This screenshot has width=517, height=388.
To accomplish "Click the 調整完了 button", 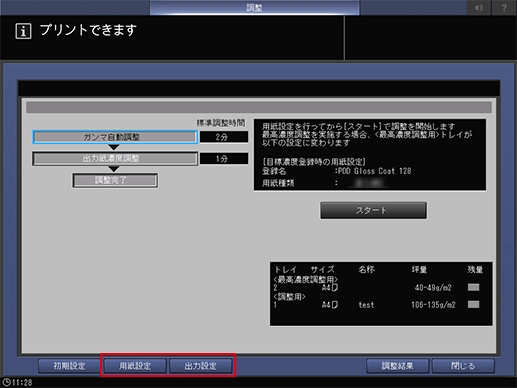I will (x=115, y=180).
